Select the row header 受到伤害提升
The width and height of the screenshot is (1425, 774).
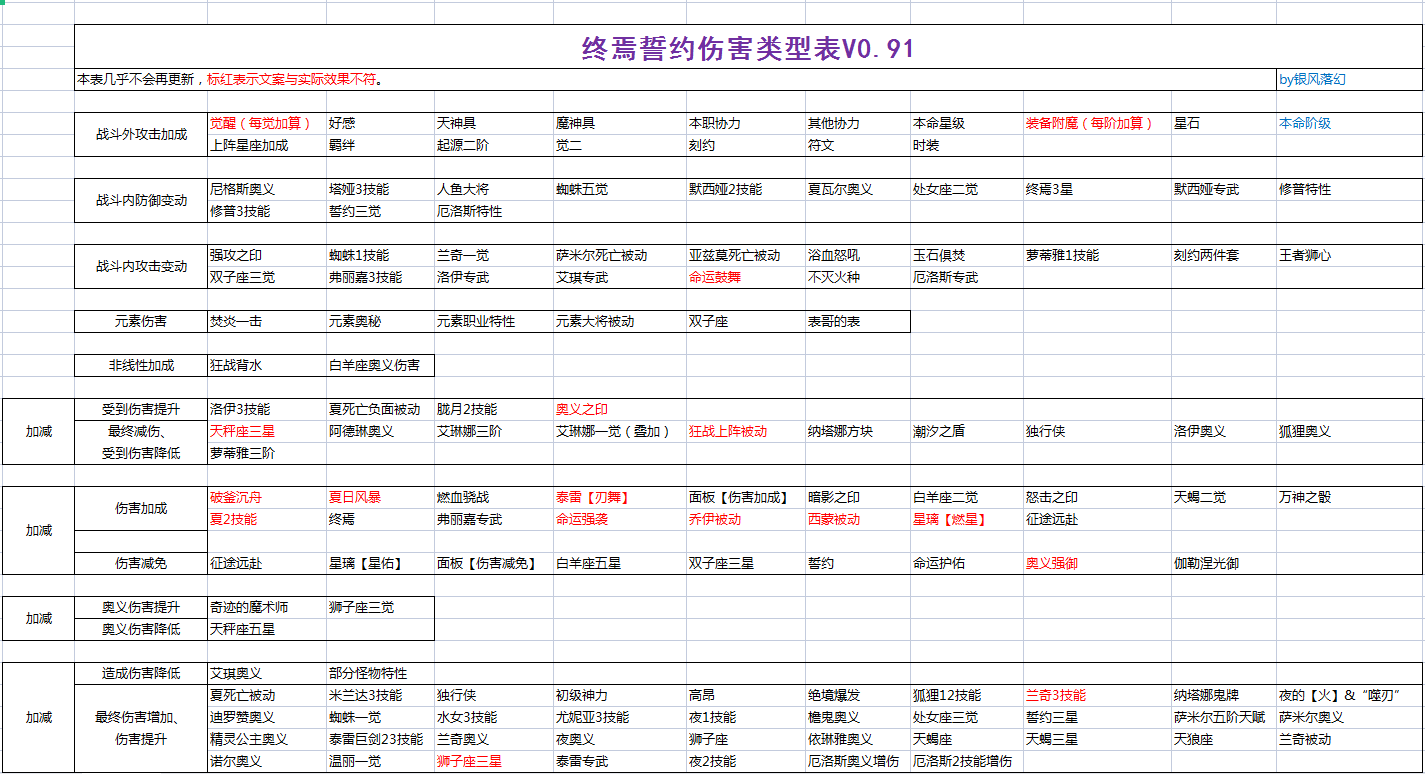tap(141, 409)
